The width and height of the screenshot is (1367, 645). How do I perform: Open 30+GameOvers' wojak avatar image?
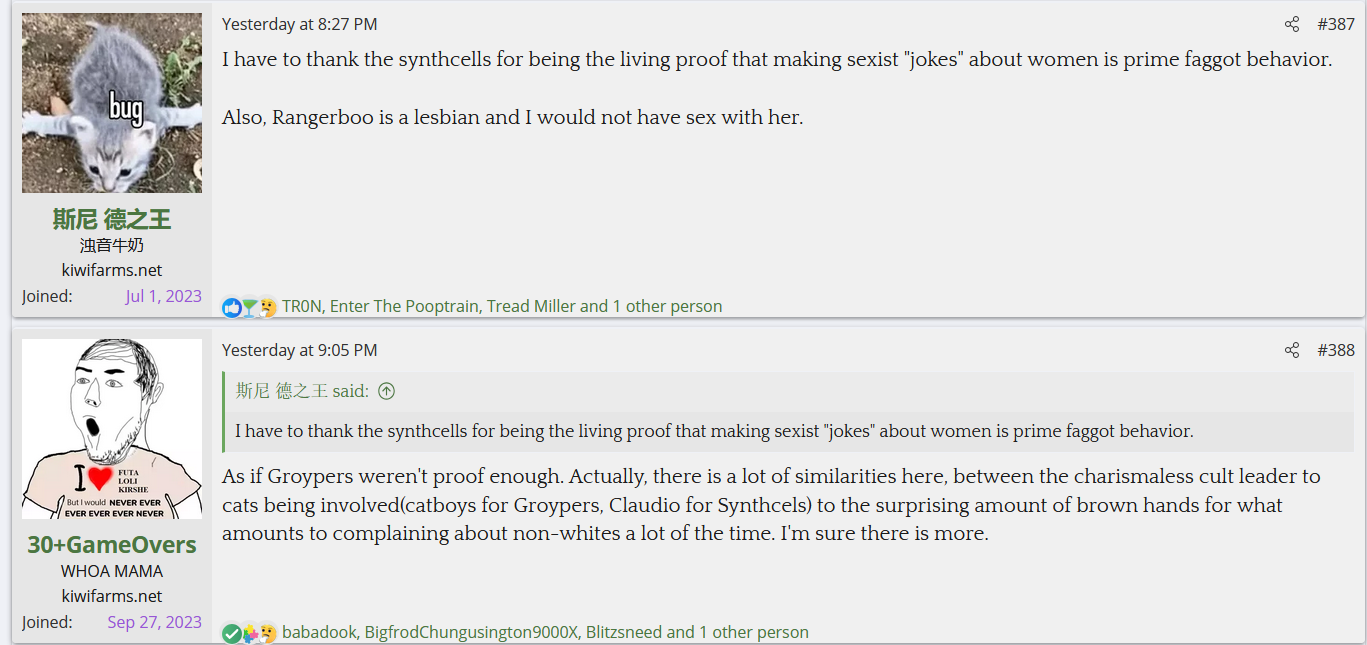click(x=112, y=429)
